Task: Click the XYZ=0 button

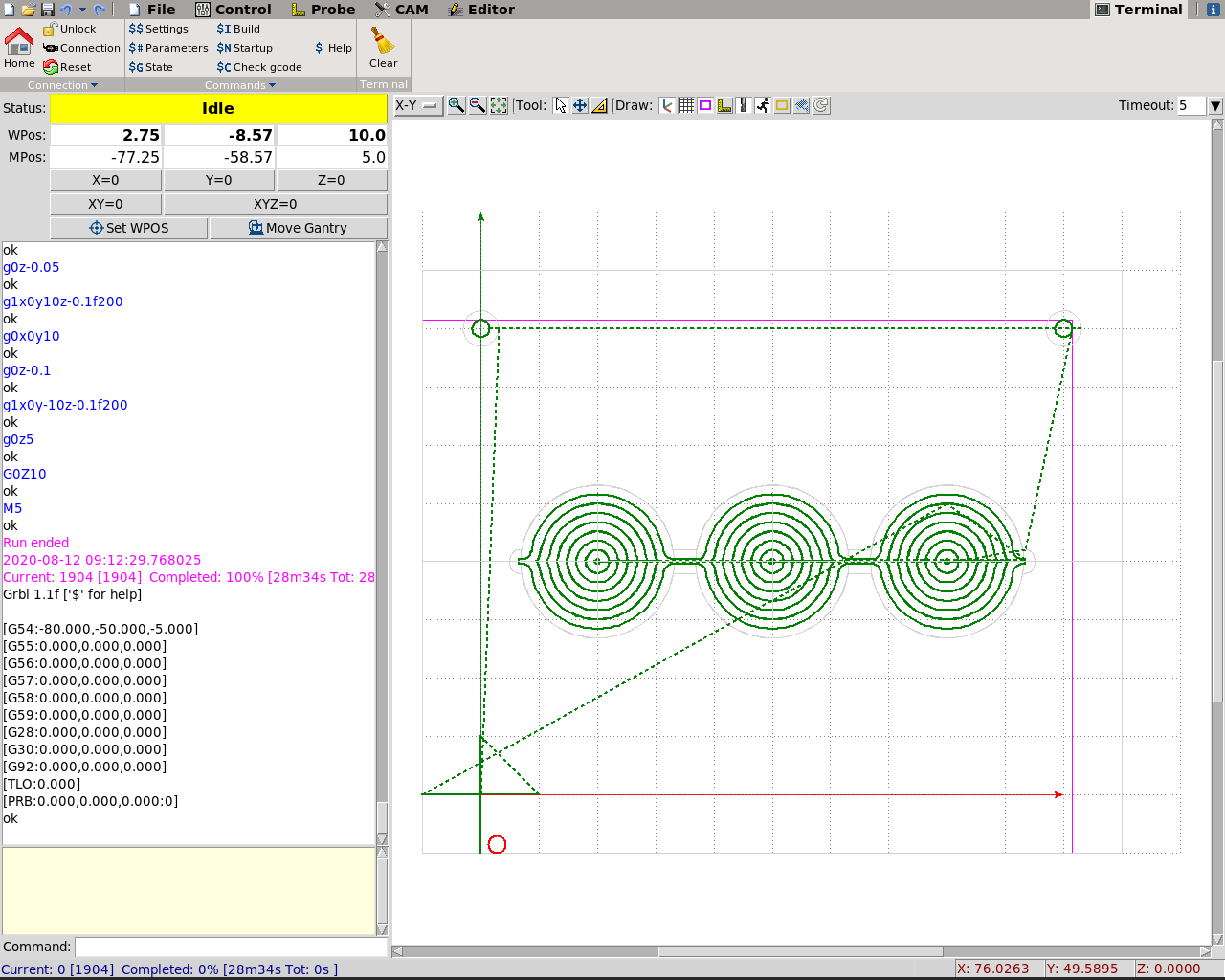Action: click(275, 204)
